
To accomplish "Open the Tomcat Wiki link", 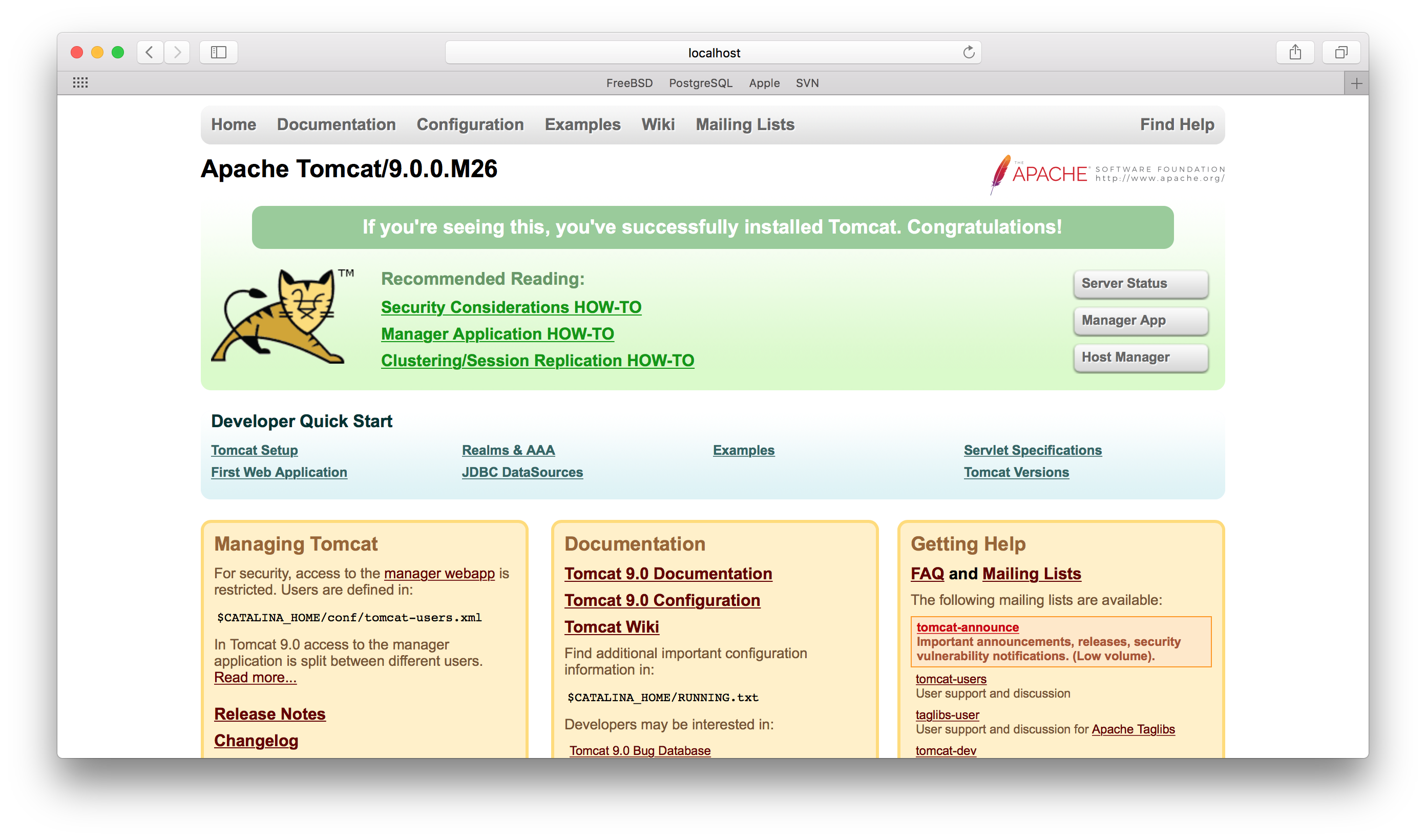I will [x=611, y=627].
